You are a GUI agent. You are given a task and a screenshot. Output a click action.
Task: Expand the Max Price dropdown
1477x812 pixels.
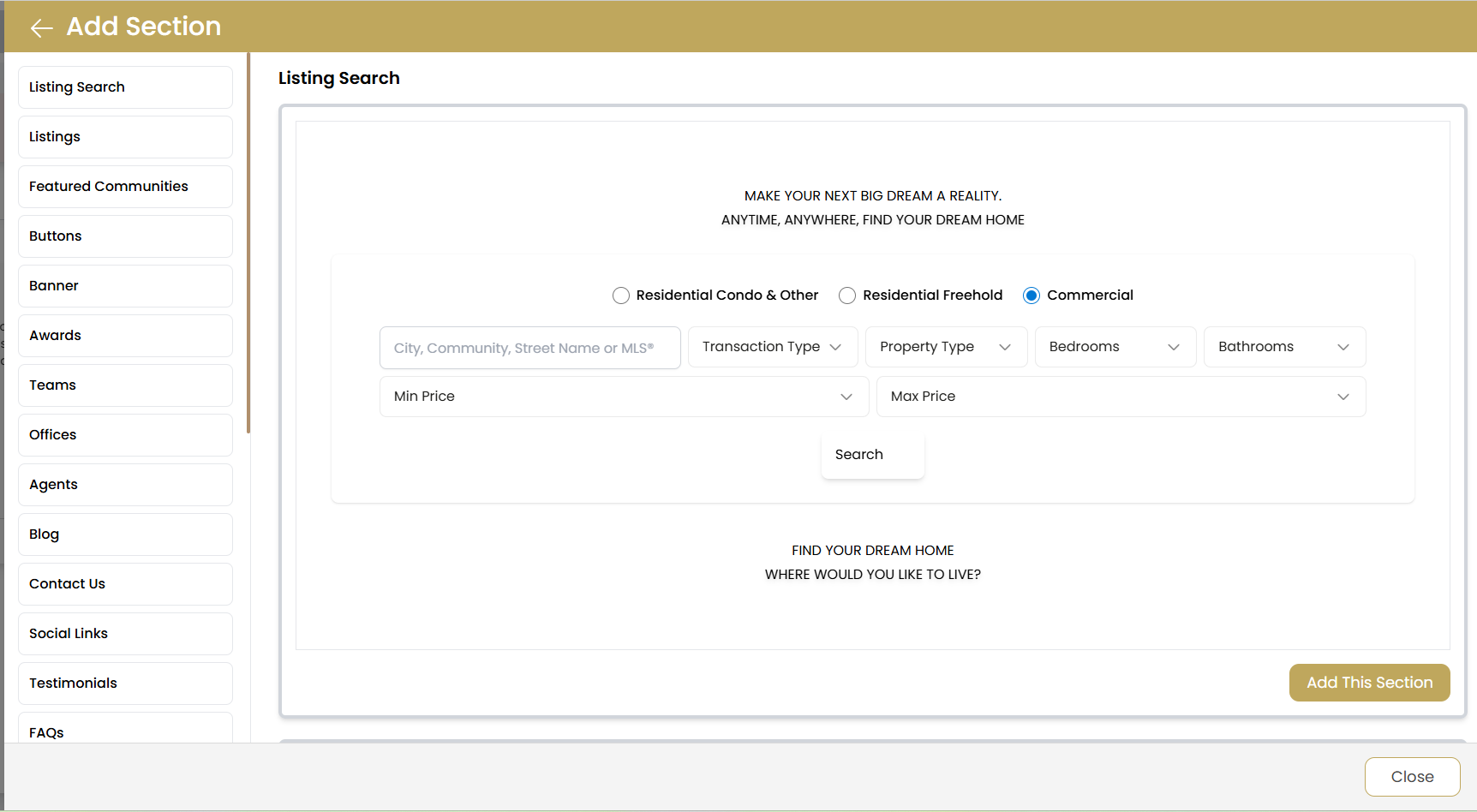click(x=1120, y=396)
